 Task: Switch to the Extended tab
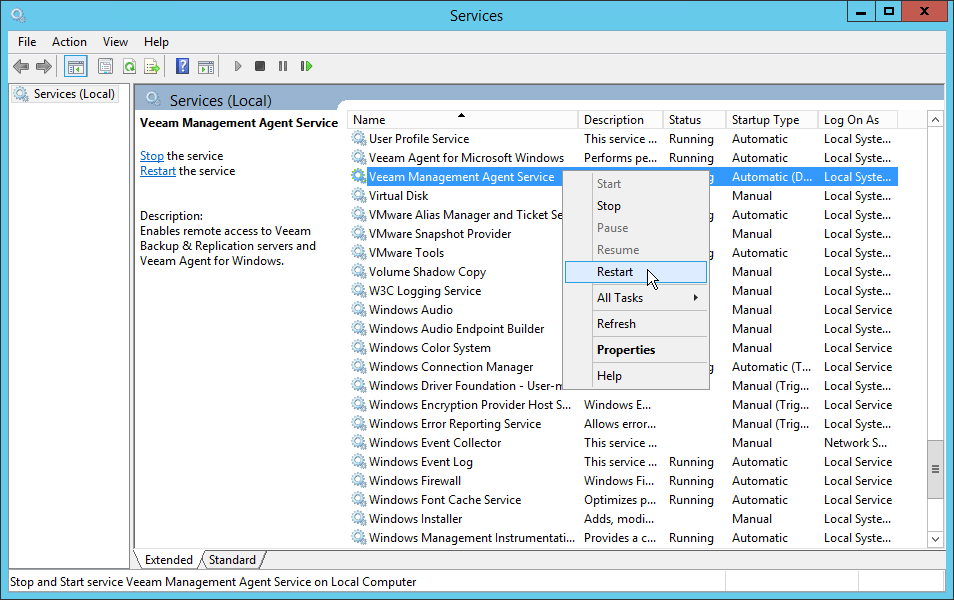[168, 559]
